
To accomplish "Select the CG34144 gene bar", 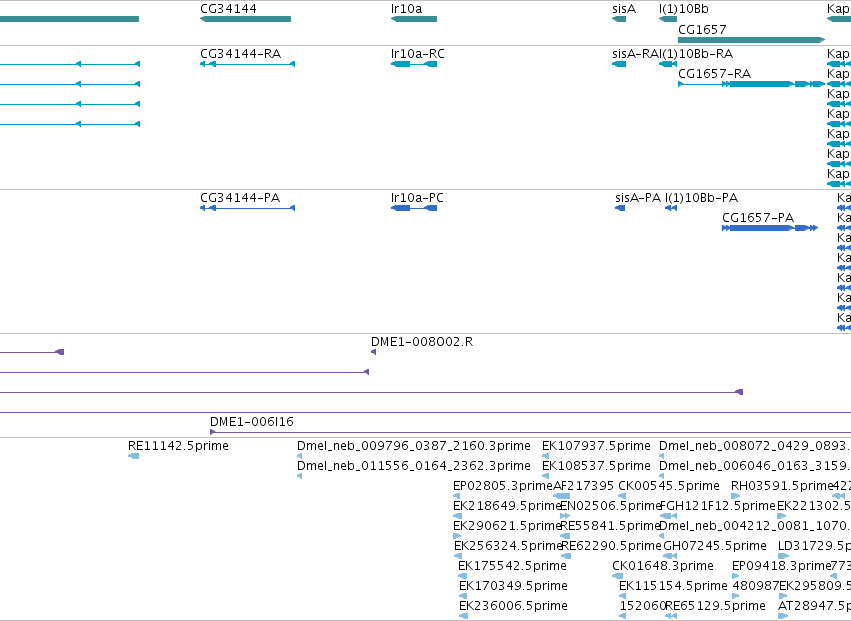I will click(245, 19).
